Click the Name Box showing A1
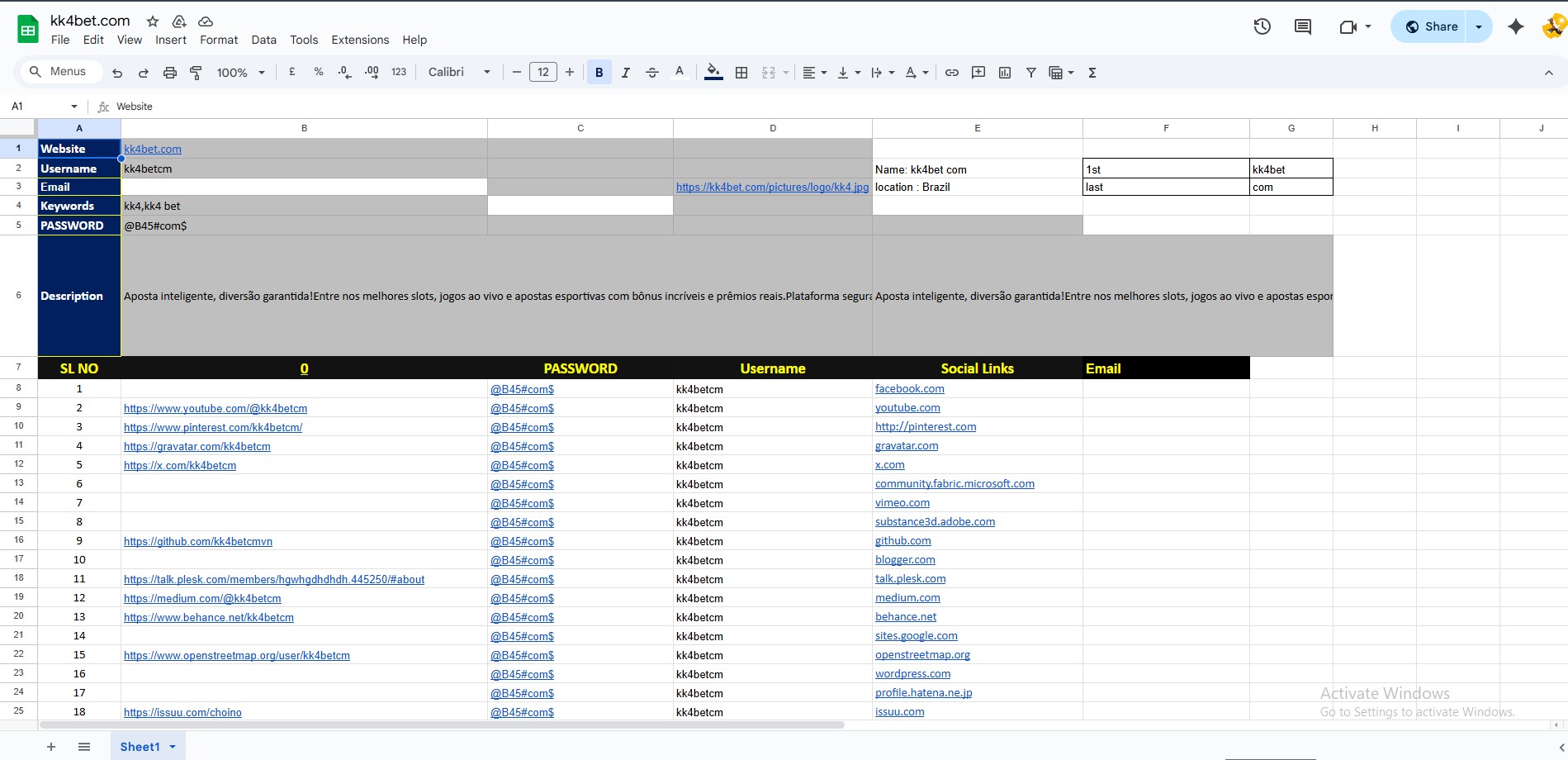The image size is (1568, 760). [x=35, y=106]
